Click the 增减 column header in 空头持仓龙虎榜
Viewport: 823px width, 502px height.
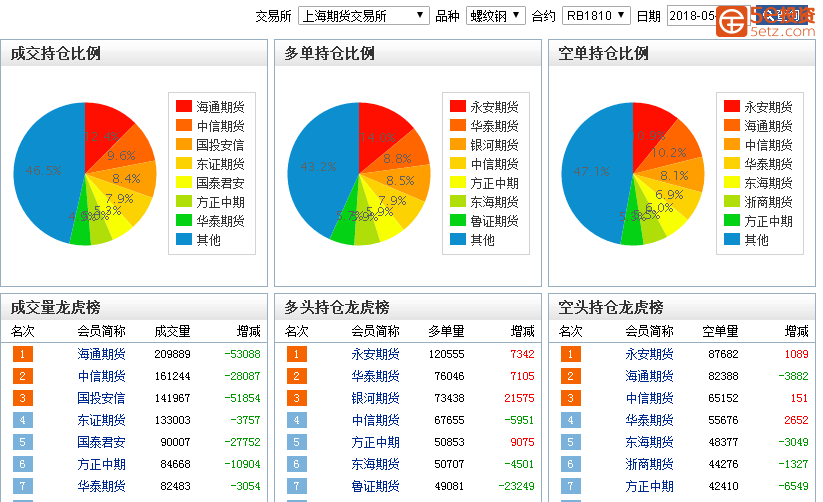point(796,331)
